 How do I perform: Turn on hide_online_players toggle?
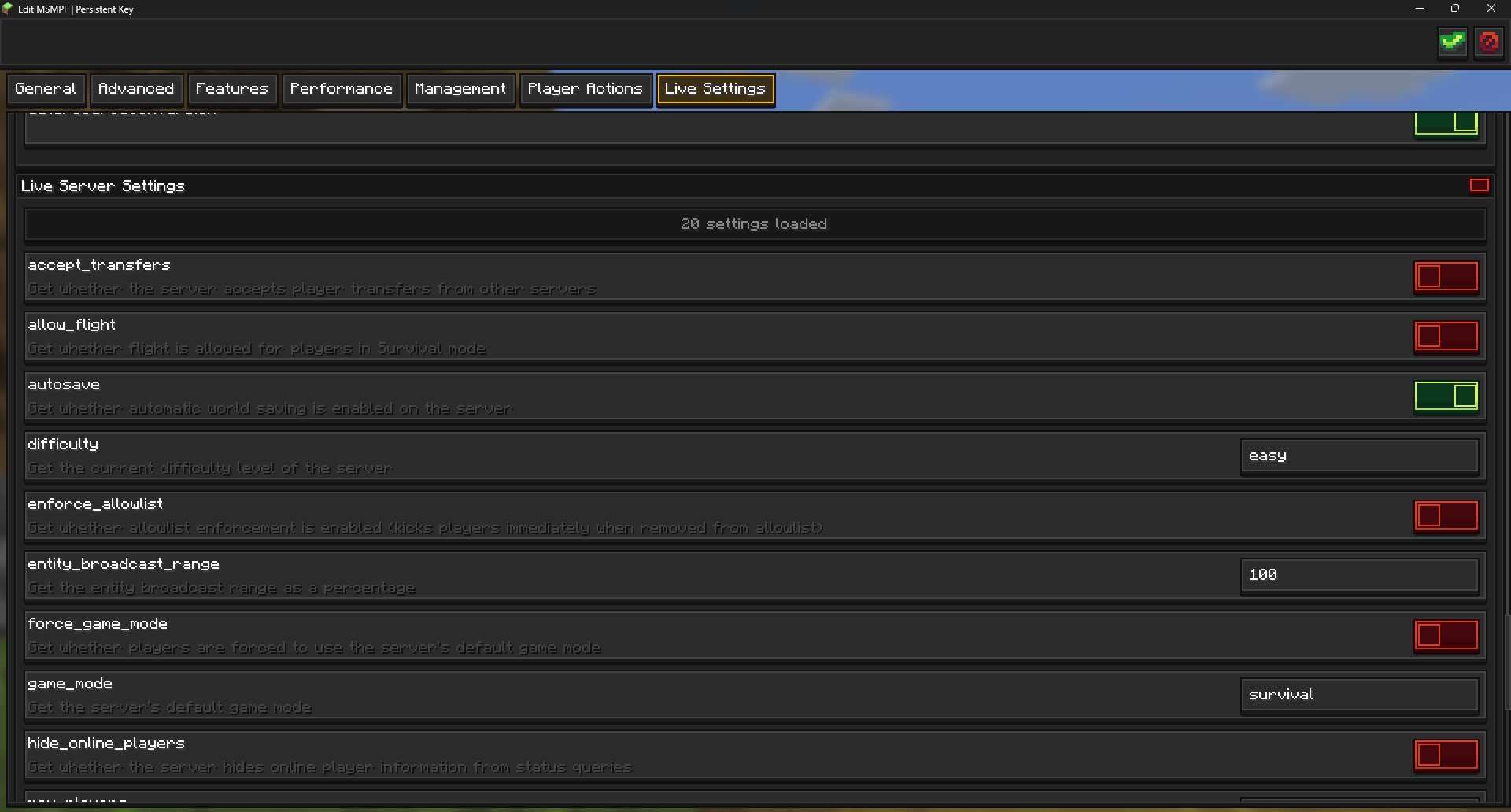[1446, 755]
